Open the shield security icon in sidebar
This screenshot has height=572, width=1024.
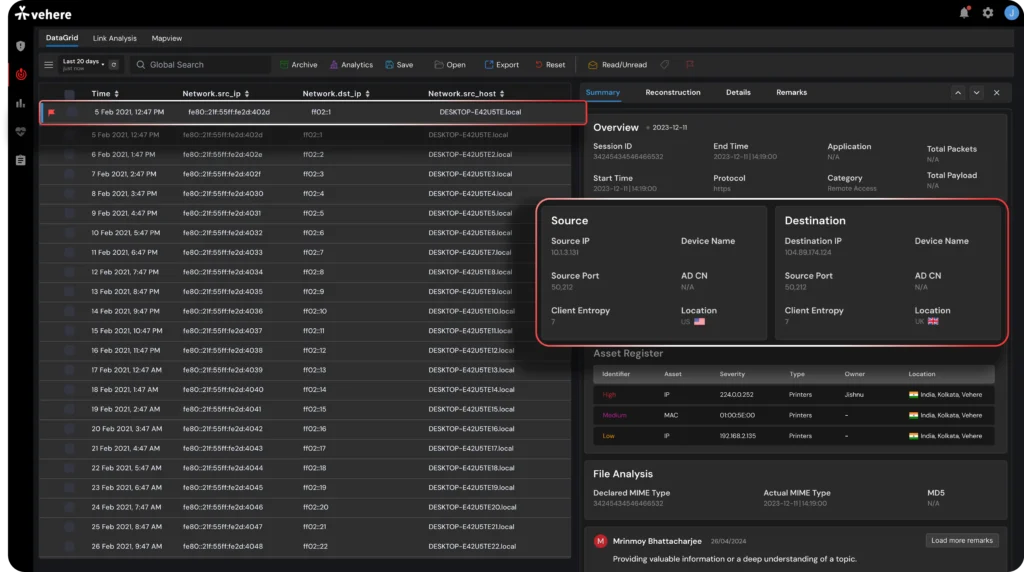tap(21, 46)
